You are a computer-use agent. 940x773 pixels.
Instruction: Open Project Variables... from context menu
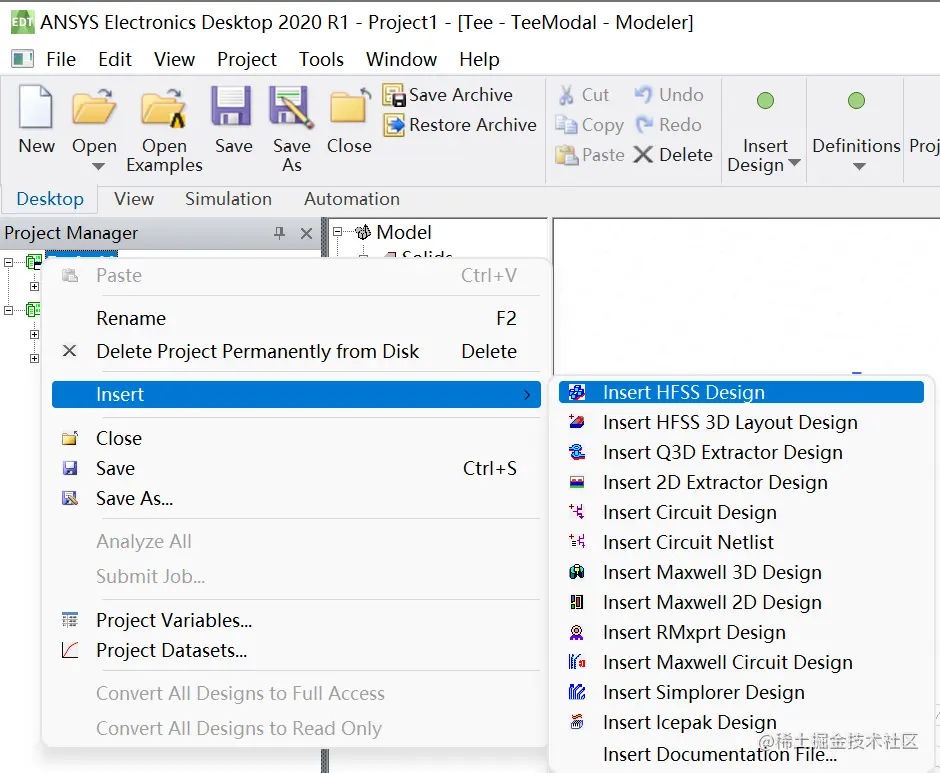(x=296, y=620)
